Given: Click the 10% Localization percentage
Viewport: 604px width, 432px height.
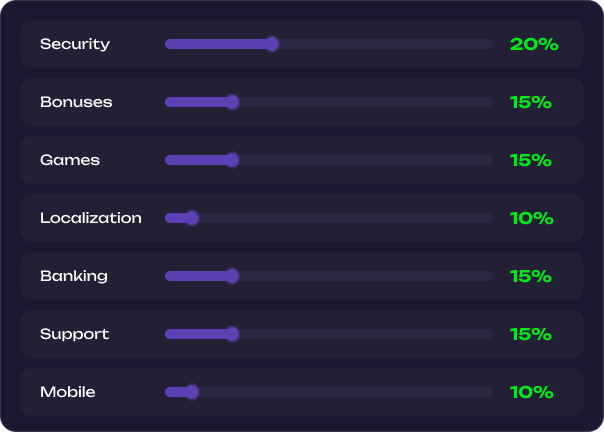Looking at the screenshot, I should click(532, 218).
